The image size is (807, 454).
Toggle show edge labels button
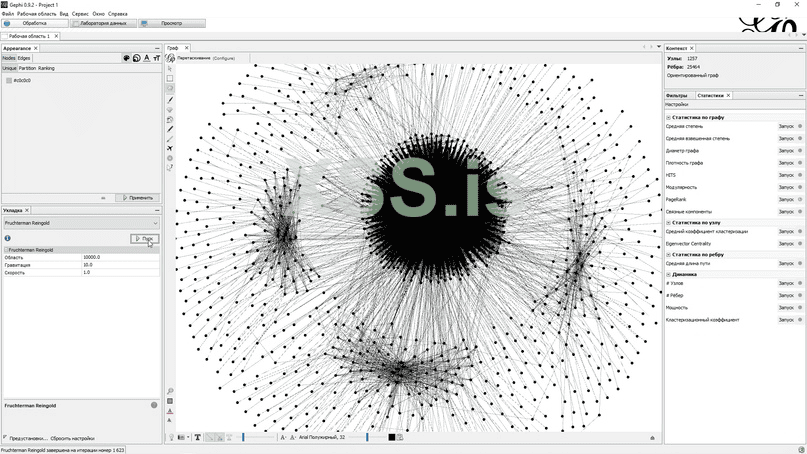tap(230, 438)
